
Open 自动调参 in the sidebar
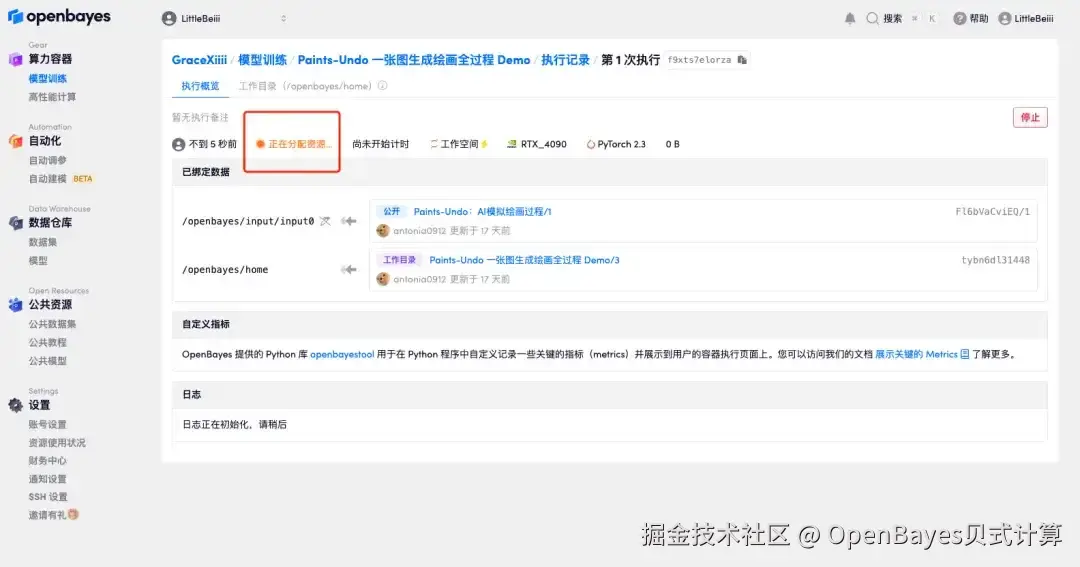[48, 161]
